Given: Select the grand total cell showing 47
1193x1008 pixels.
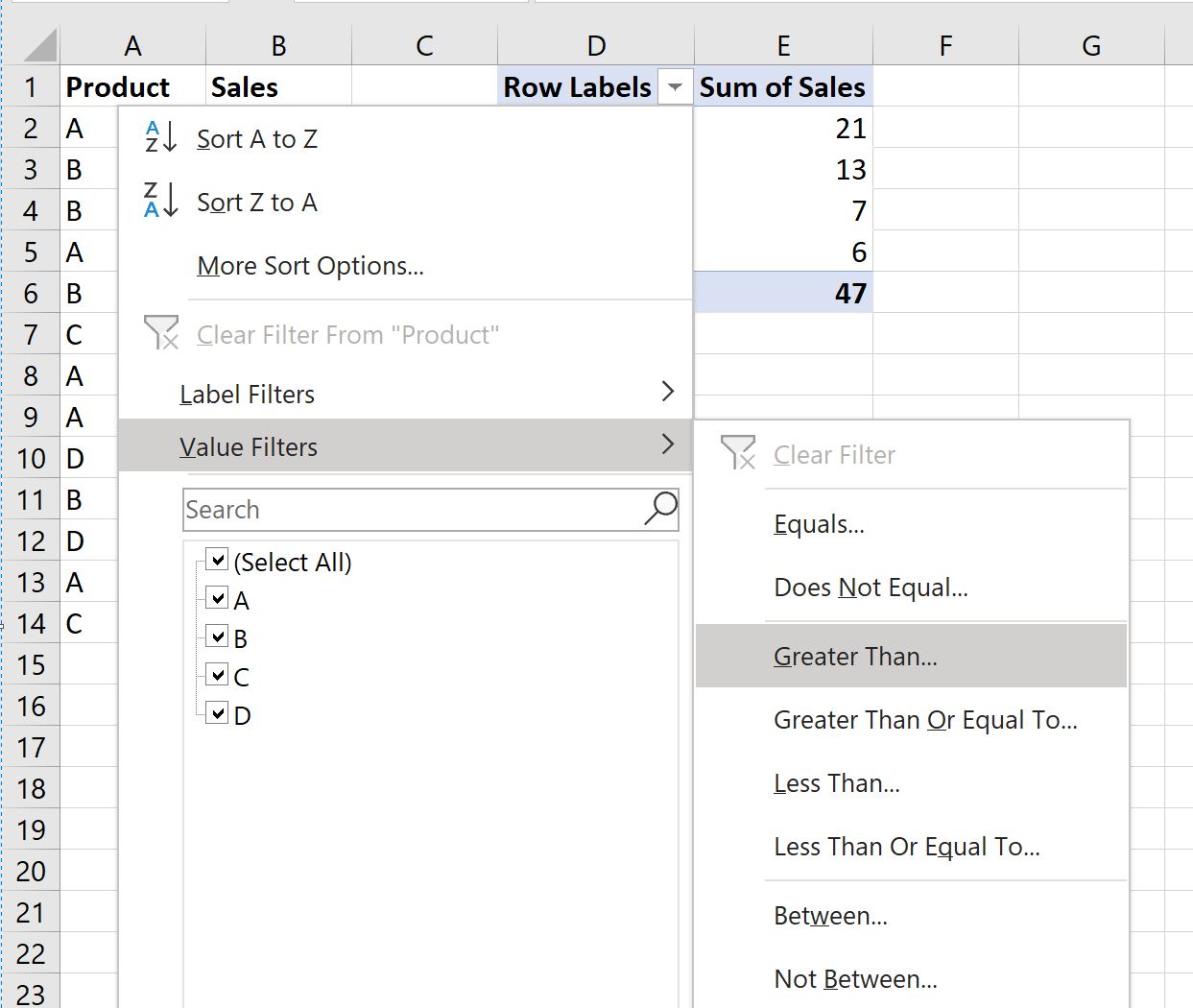Looking at the screenshot, I should (783, 293).
